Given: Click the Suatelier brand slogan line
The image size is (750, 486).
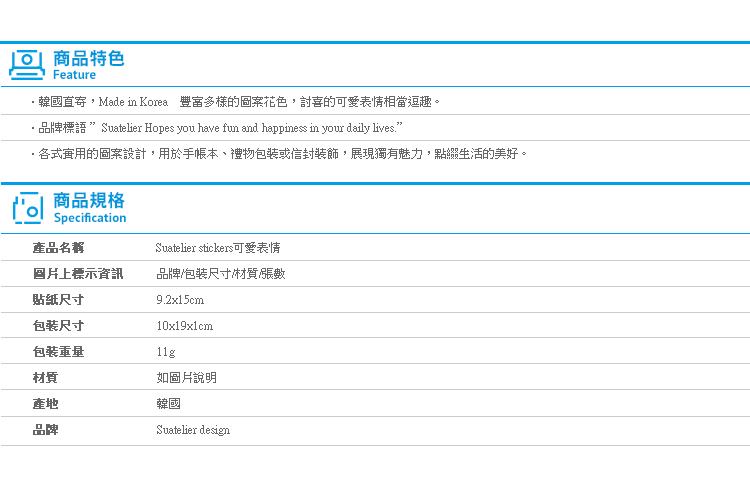Looking at the screenshot, I should [x=218, y=128].
